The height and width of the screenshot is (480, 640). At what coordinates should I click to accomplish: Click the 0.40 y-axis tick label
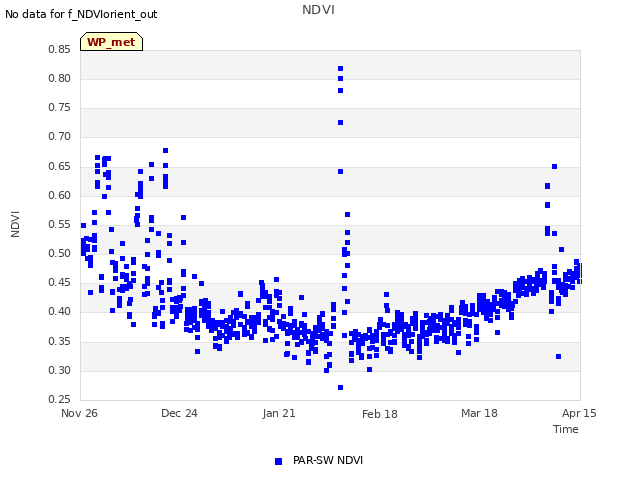[x=60, y=311]
